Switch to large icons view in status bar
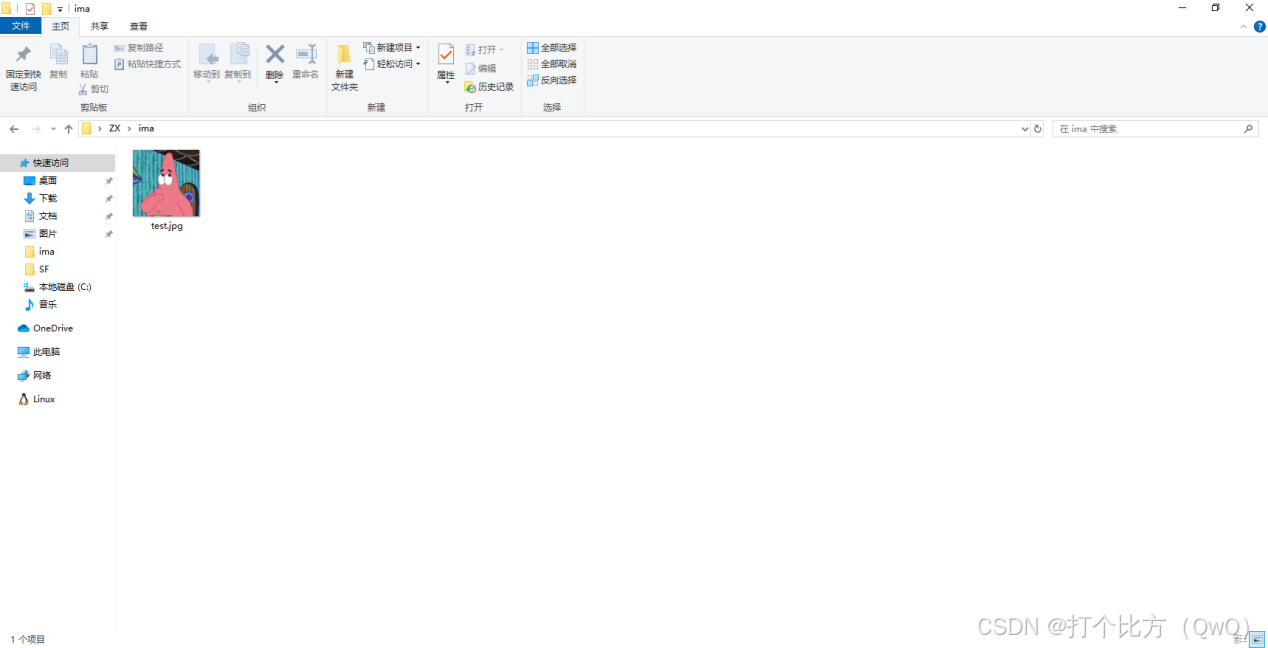This screenshot has height=648, width=1268. (x=1258, y=639)
